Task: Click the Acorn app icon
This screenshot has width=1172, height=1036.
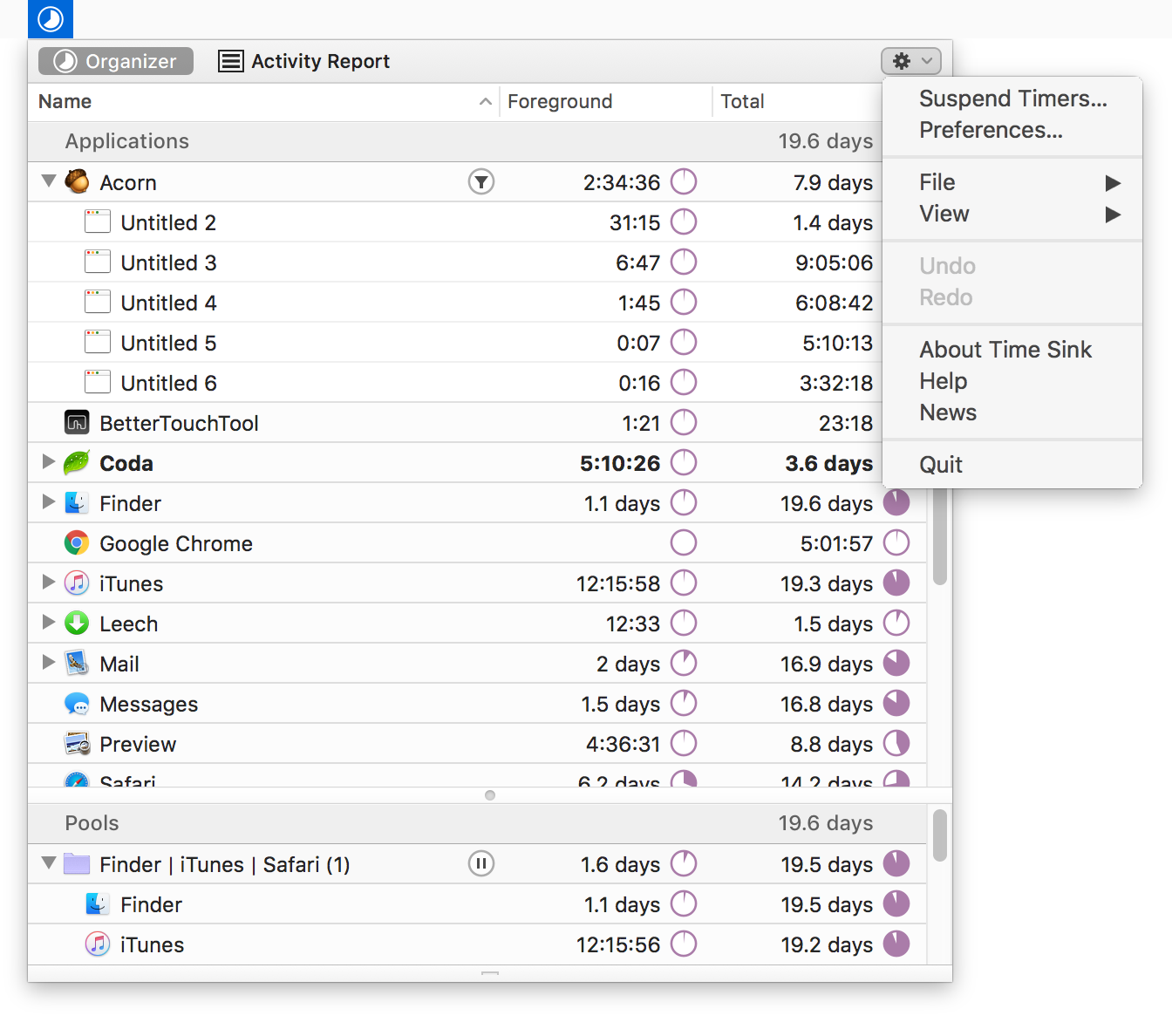Action: pos(77,181)
